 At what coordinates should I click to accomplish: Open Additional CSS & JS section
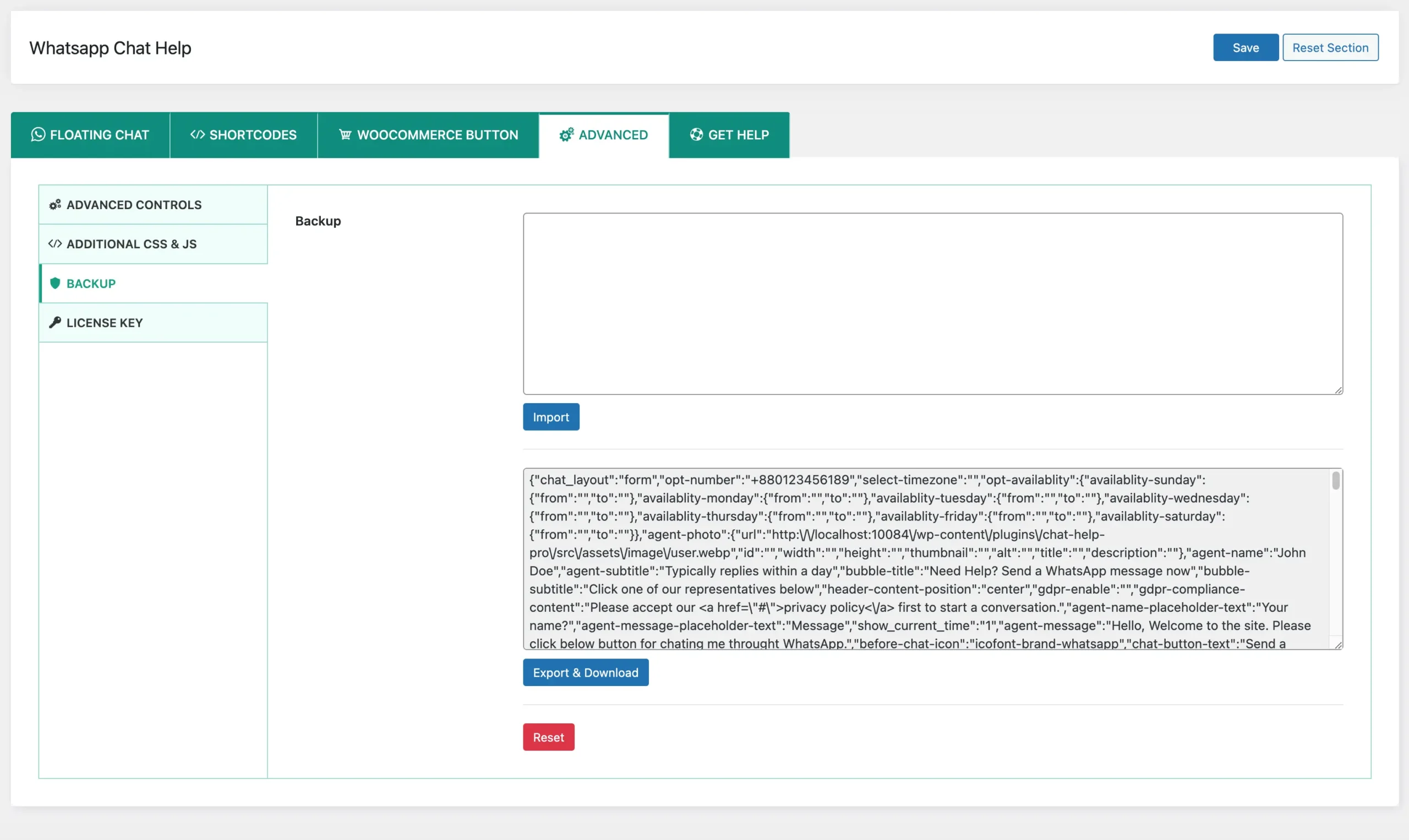tap(153, 244)
